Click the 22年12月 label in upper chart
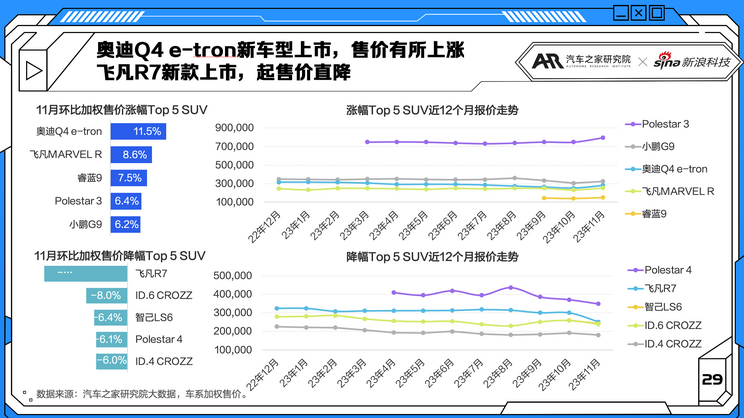This screenshot has height=418, width=744. pyautogui.click(x=265, y=227)
